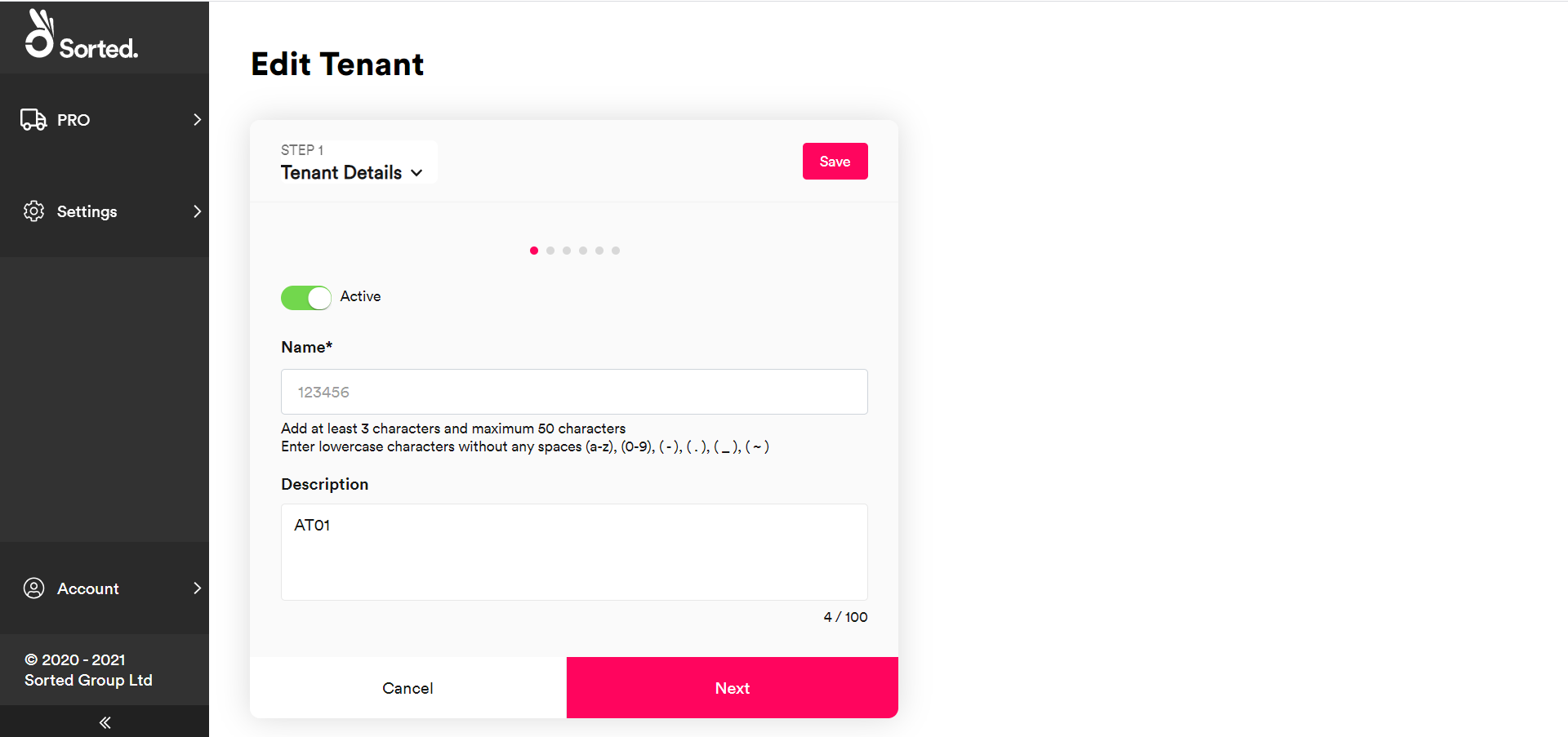1568x737 pixels.
Task: Open the Account sidebar menu item
Action: tap(105, 588)
